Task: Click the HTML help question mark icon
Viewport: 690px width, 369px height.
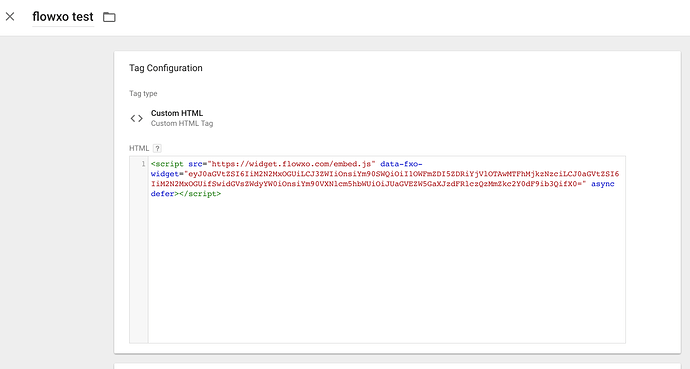Action: pyautogui.click(x=157, y=149)
